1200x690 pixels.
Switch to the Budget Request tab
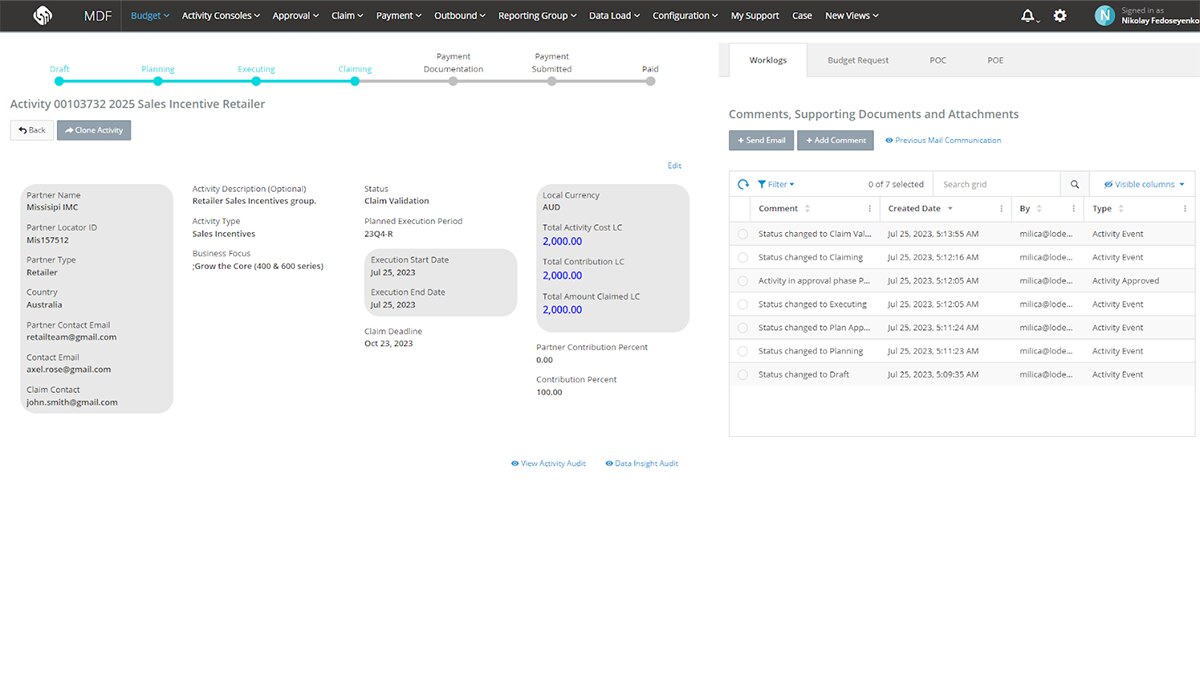pos(858,60)
